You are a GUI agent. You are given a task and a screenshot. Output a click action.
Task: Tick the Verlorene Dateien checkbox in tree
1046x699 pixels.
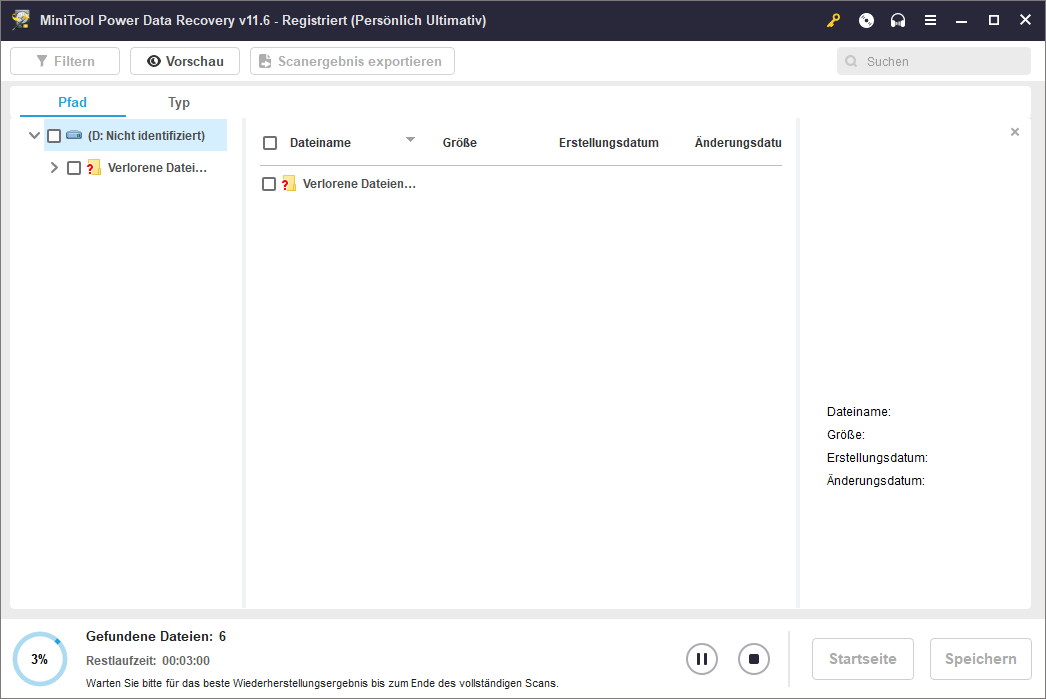coord(74,168)
